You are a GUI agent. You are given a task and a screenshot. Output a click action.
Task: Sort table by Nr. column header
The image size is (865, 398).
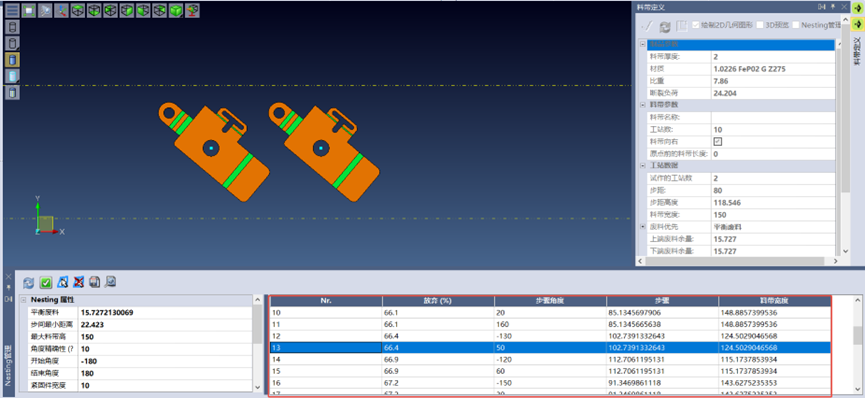[x=326, y=301]
